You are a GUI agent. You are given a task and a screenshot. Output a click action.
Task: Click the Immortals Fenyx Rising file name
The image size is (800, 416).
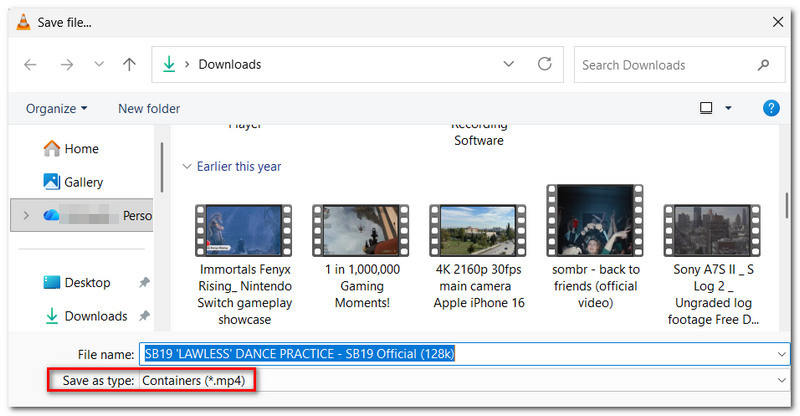click(244, 295)
